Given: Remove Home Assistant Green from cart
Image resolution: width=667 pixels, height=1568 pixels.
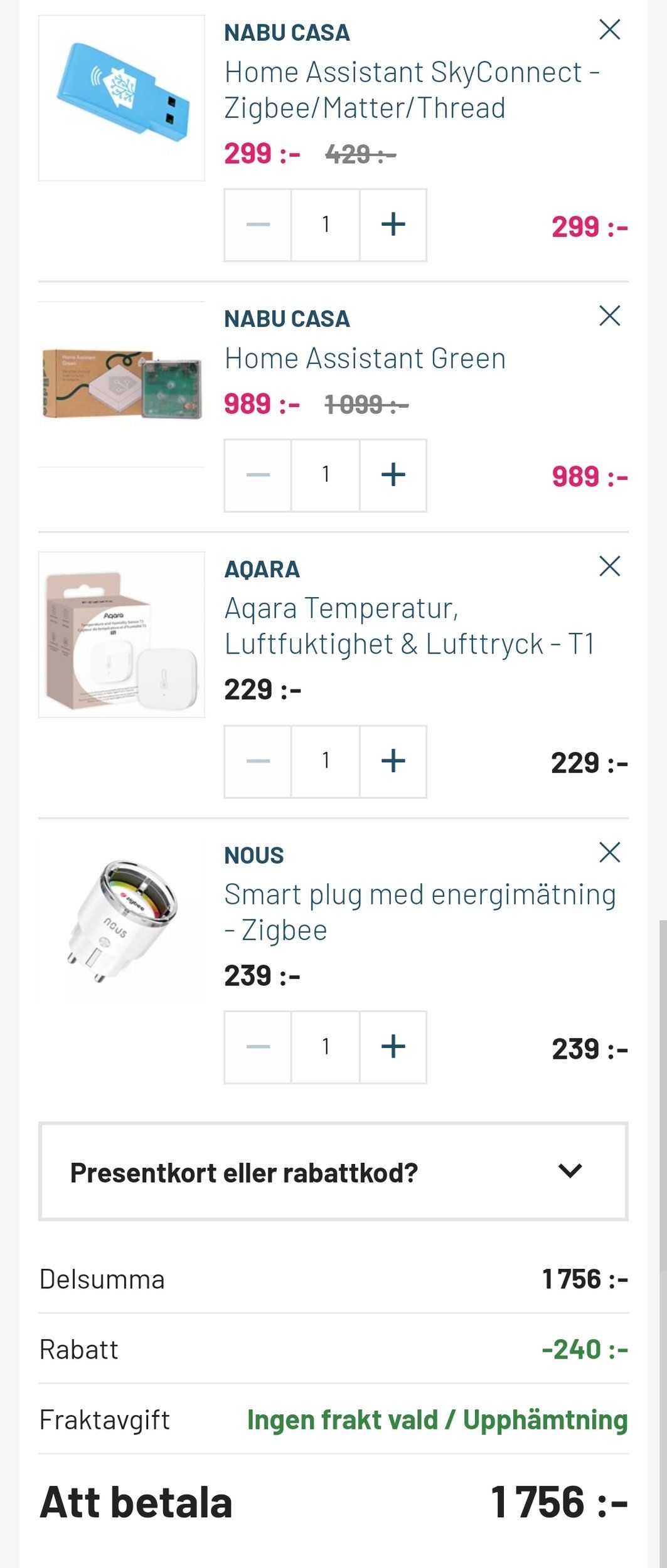Looking at the screenshot, I should coord(609,315).
